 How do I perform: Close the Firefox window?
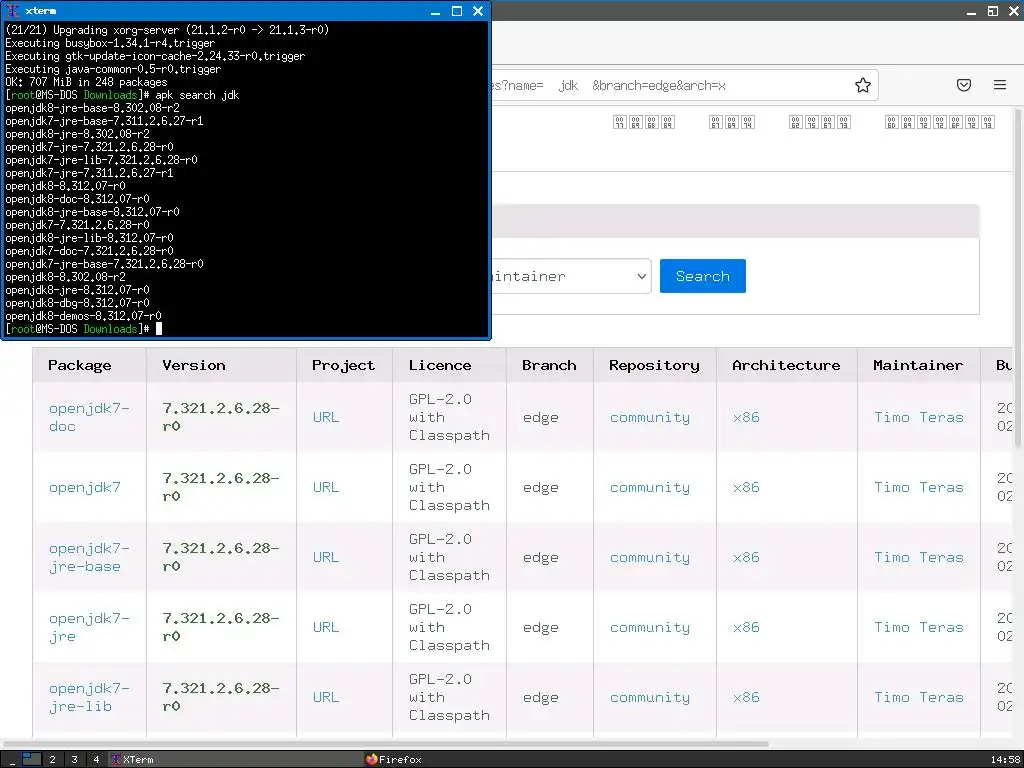tap(1014, 11)
